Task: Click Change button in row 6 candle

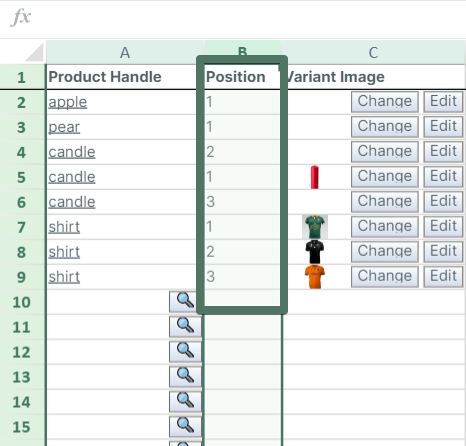Action: 385,202
